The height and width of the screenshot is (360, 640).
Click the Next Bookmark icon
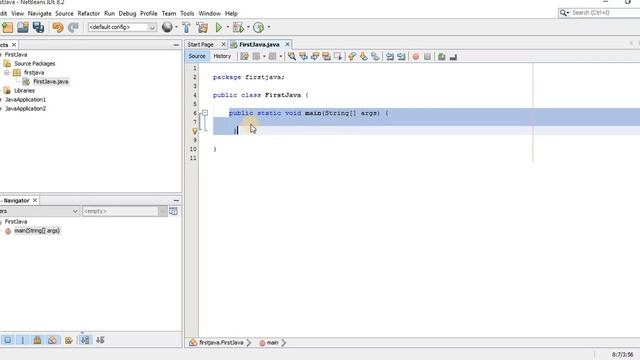363,56
